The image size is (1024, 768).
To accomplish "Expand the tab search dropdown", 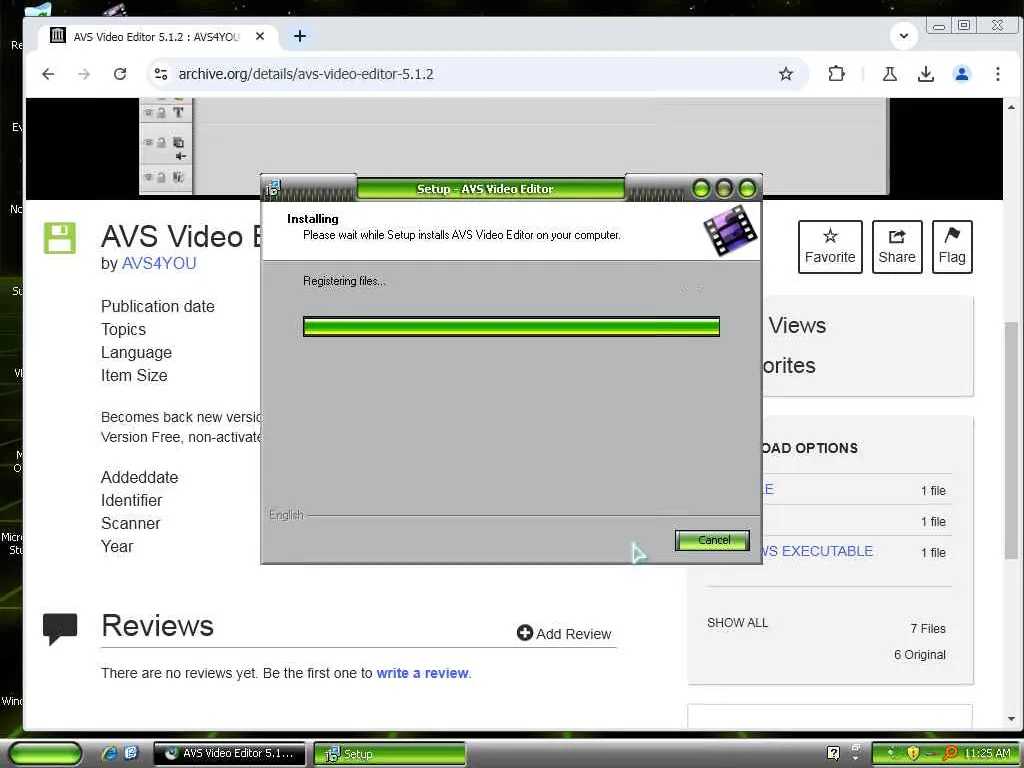I will tap(904, 36).
